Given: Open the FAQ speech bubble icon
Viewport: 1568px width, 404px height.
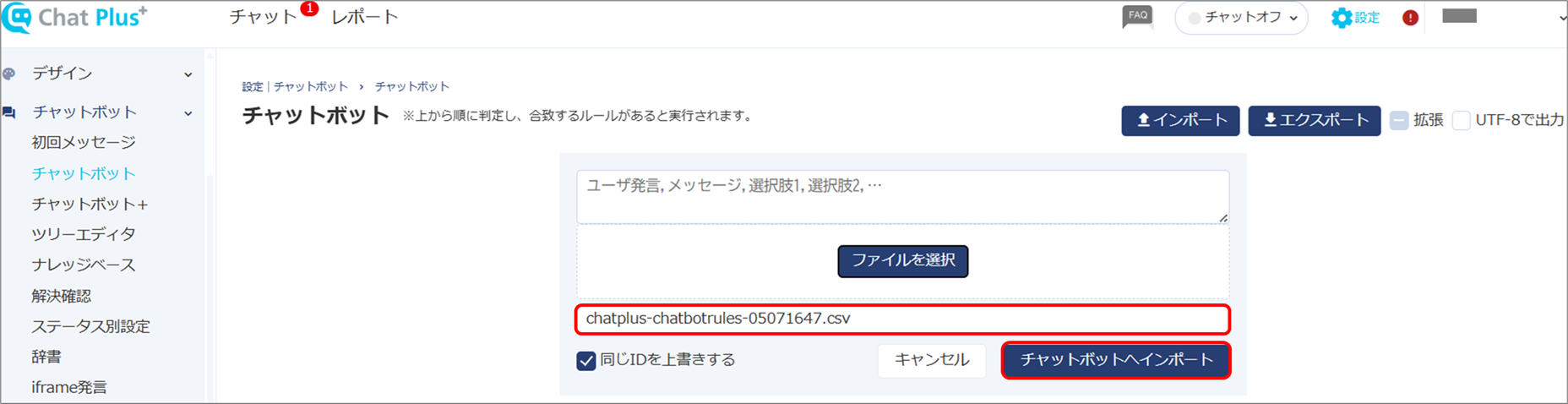Looking at the screenshot, I should (x=1137, y=17).
